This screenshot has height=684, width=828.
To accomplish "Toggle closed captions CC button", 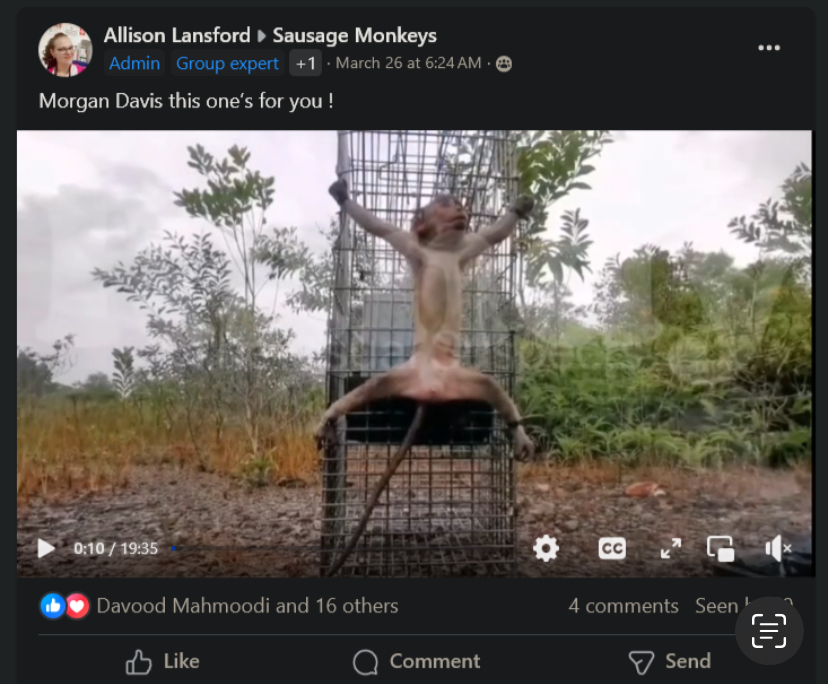I will click(x=612, y=548).
